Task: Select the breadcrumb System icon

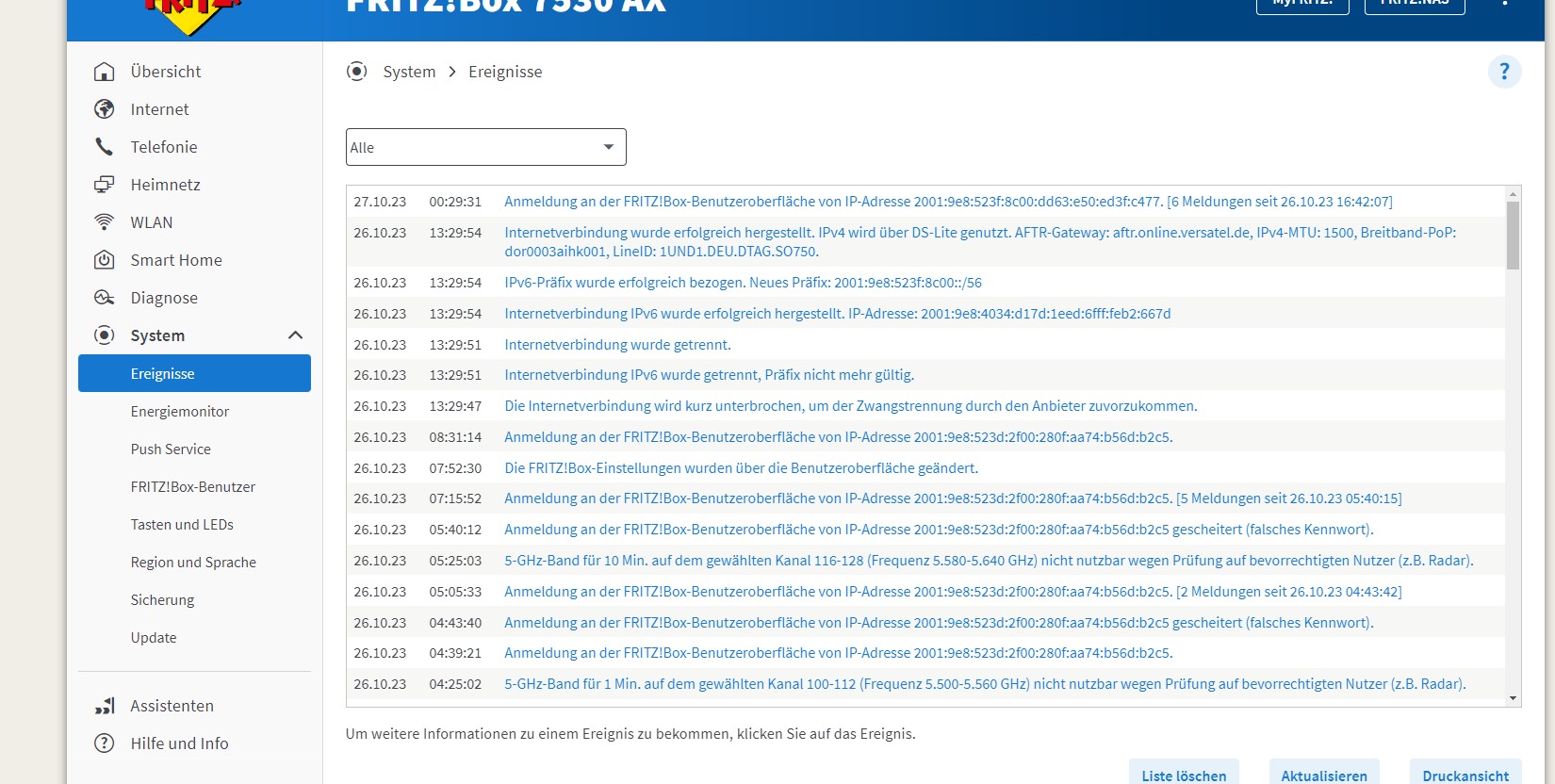Action: (x=356, y=72)
